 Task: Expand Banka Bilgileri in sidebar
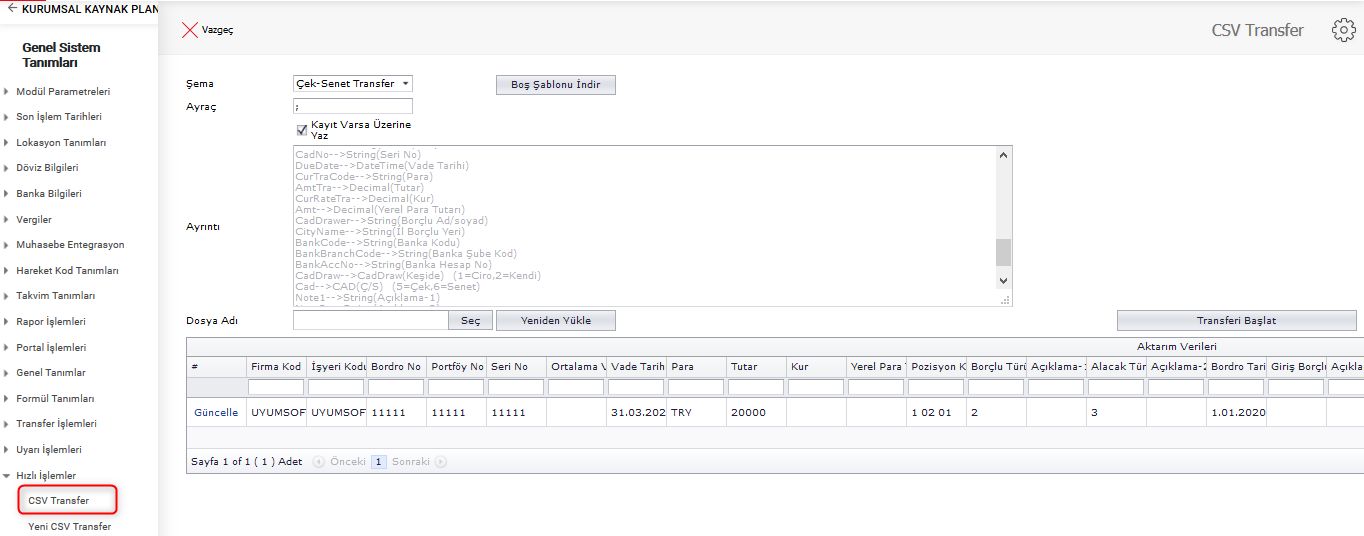(x=7, y=194)
